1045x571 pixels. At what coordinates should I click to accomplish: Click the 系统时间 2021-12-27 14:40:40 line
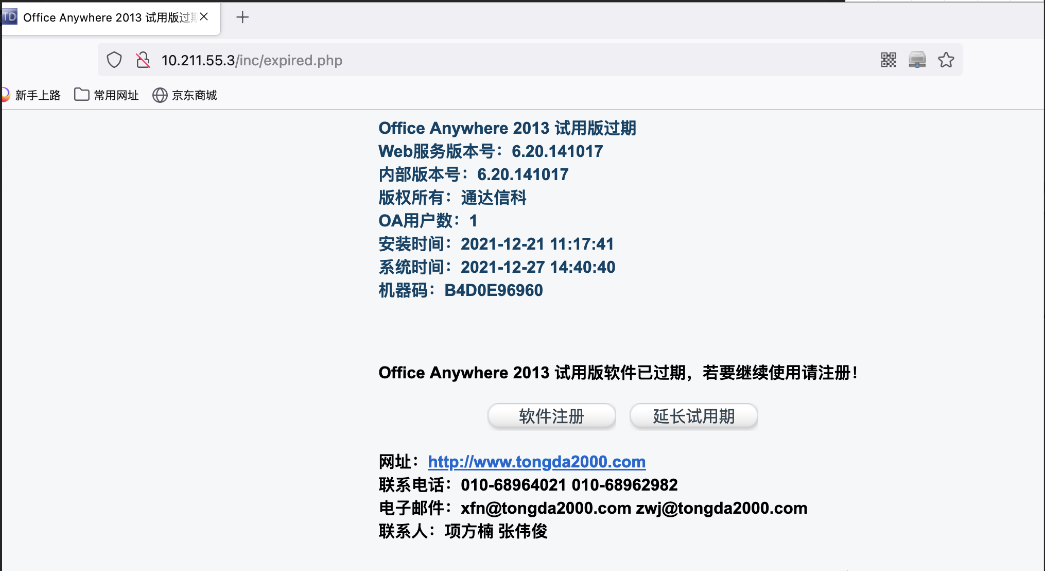(497, 267)
